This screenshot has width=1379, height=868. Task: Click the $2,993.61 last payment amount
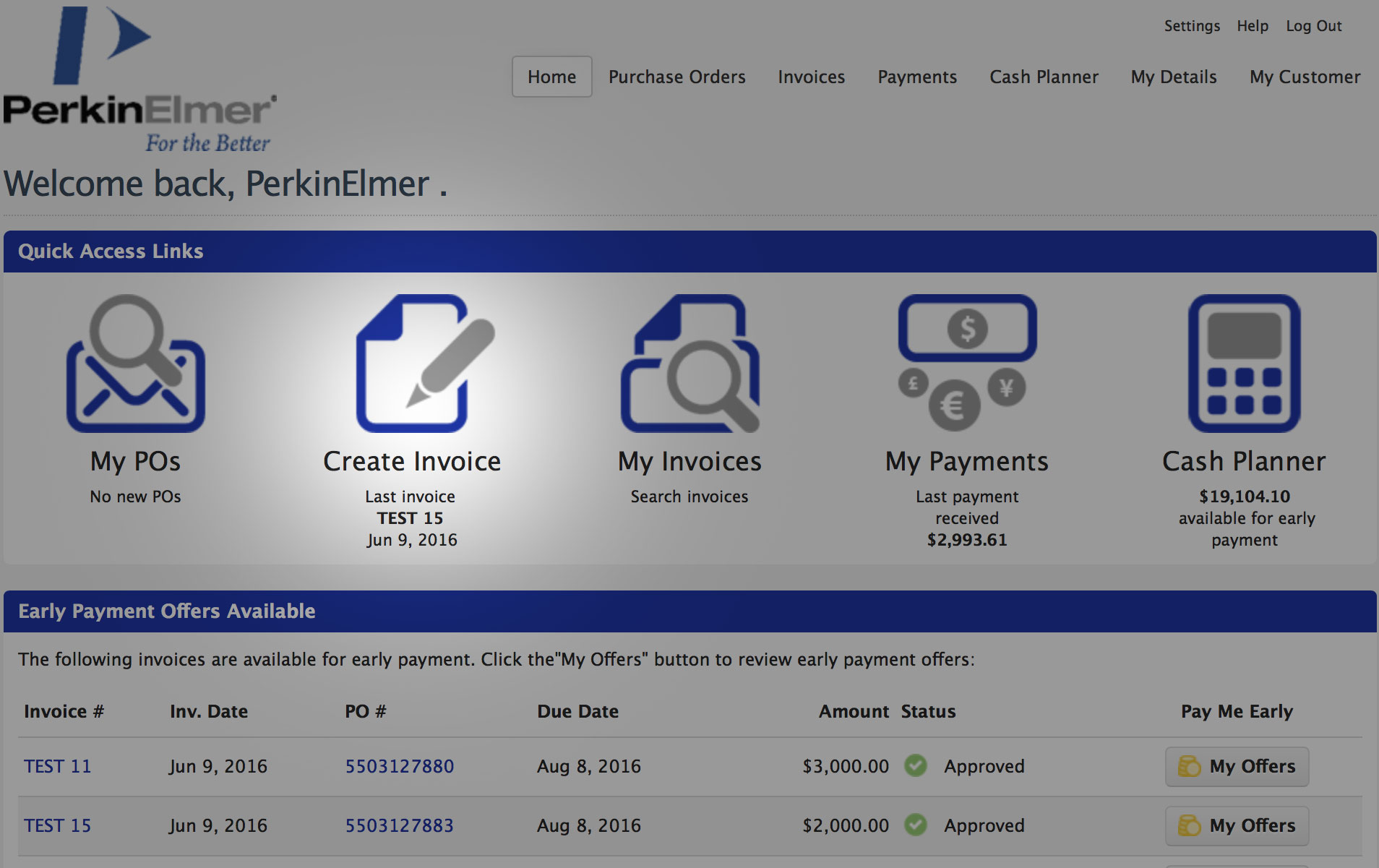967,540
